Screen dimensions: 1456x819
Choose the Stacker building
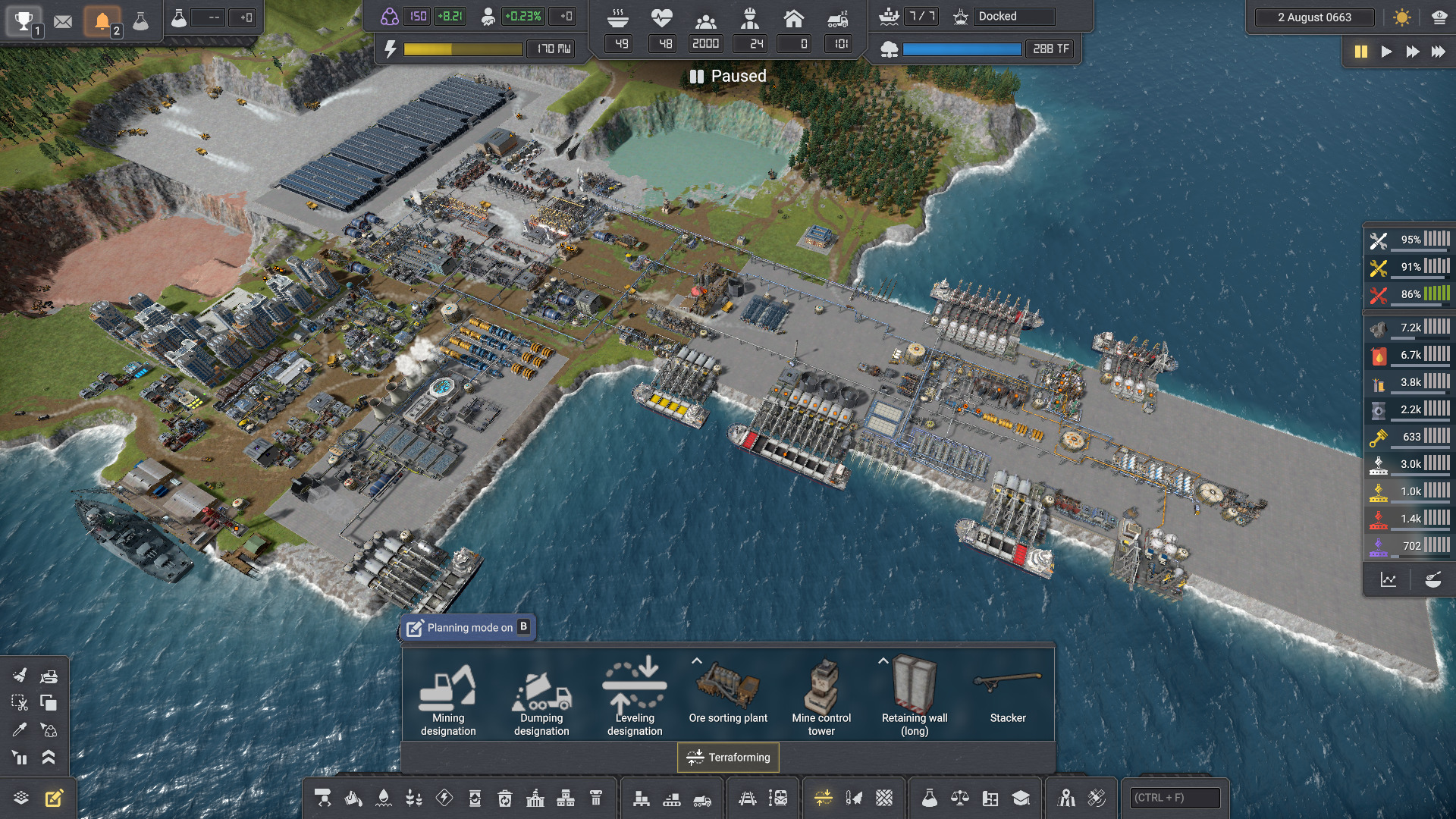point(1008,696)
